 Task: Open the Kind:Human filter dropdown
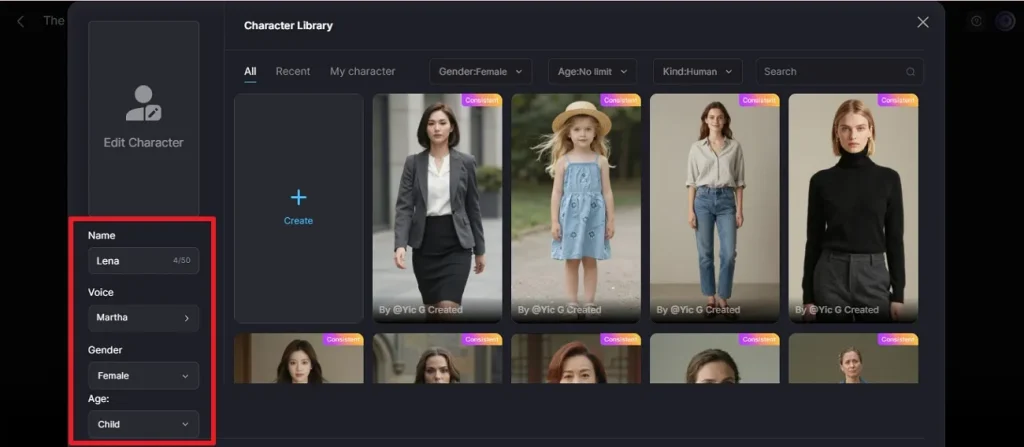pyautogui.click(x=697, y=71)
